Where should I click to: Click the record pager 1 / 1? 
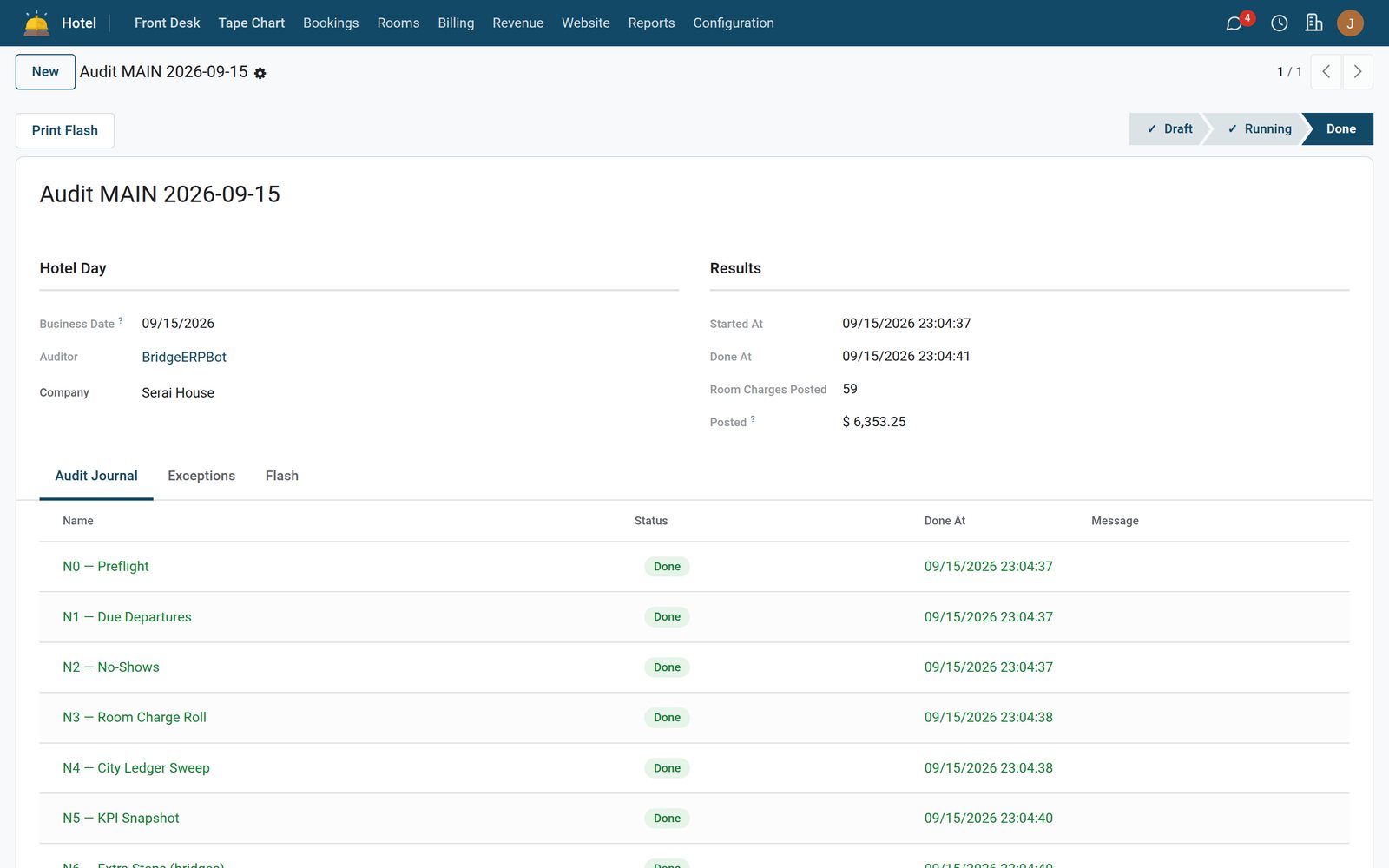1289,72
